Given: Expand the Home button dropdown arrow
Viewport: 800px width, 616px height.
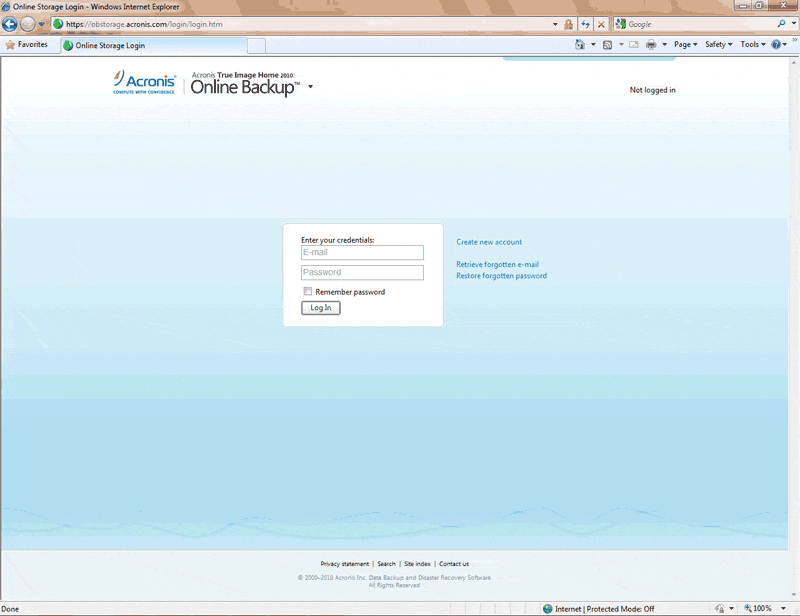Looking at the screenshot, I should tap(593, 45).
